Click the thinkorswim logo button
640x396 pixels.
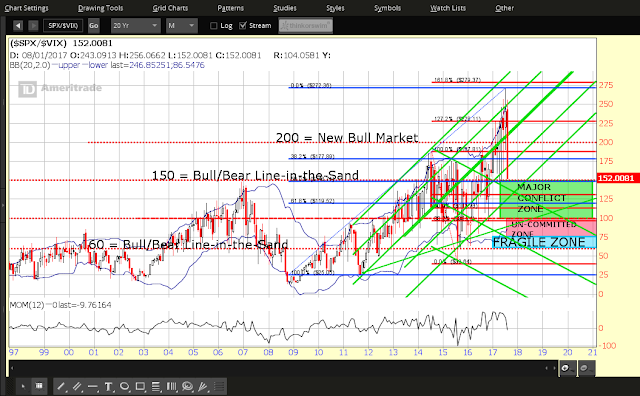(306, 26)
